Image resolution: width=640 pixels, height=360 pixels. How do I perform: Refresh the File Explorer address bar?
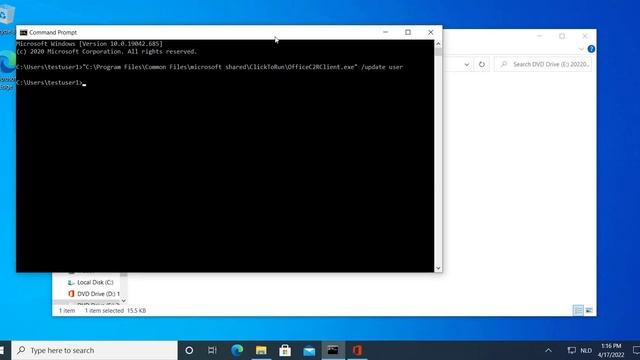pyautogui.click(x=482, y=64)
